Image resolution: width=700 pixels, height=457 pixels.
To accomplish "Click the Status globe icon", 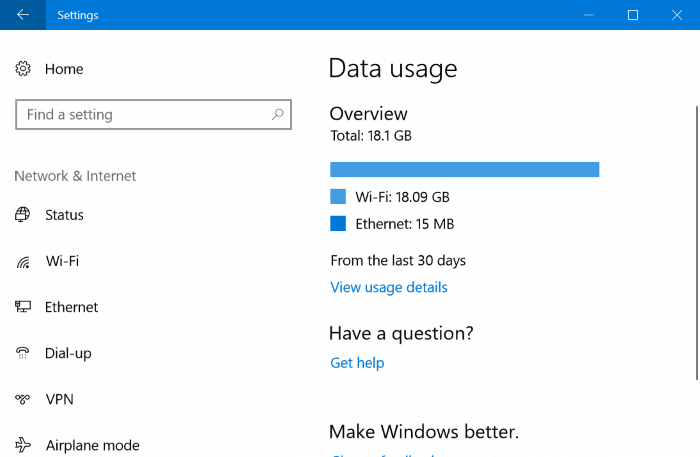I will (x=23, y=215).
